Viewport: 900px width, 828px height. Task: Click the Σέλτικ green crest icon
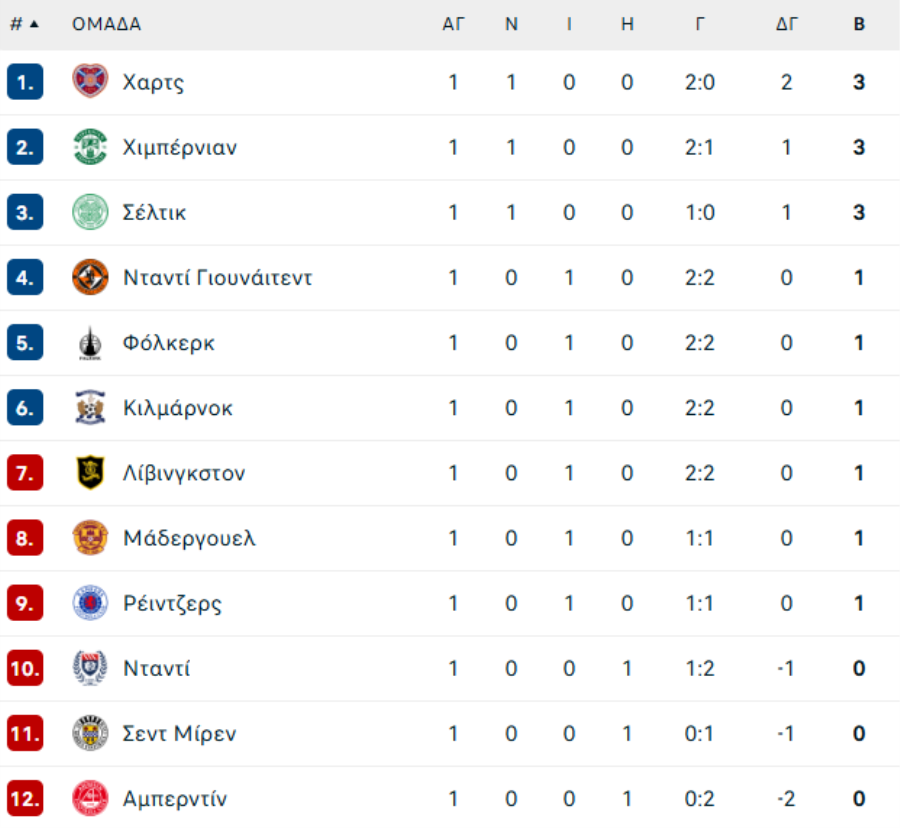[90, 212]
